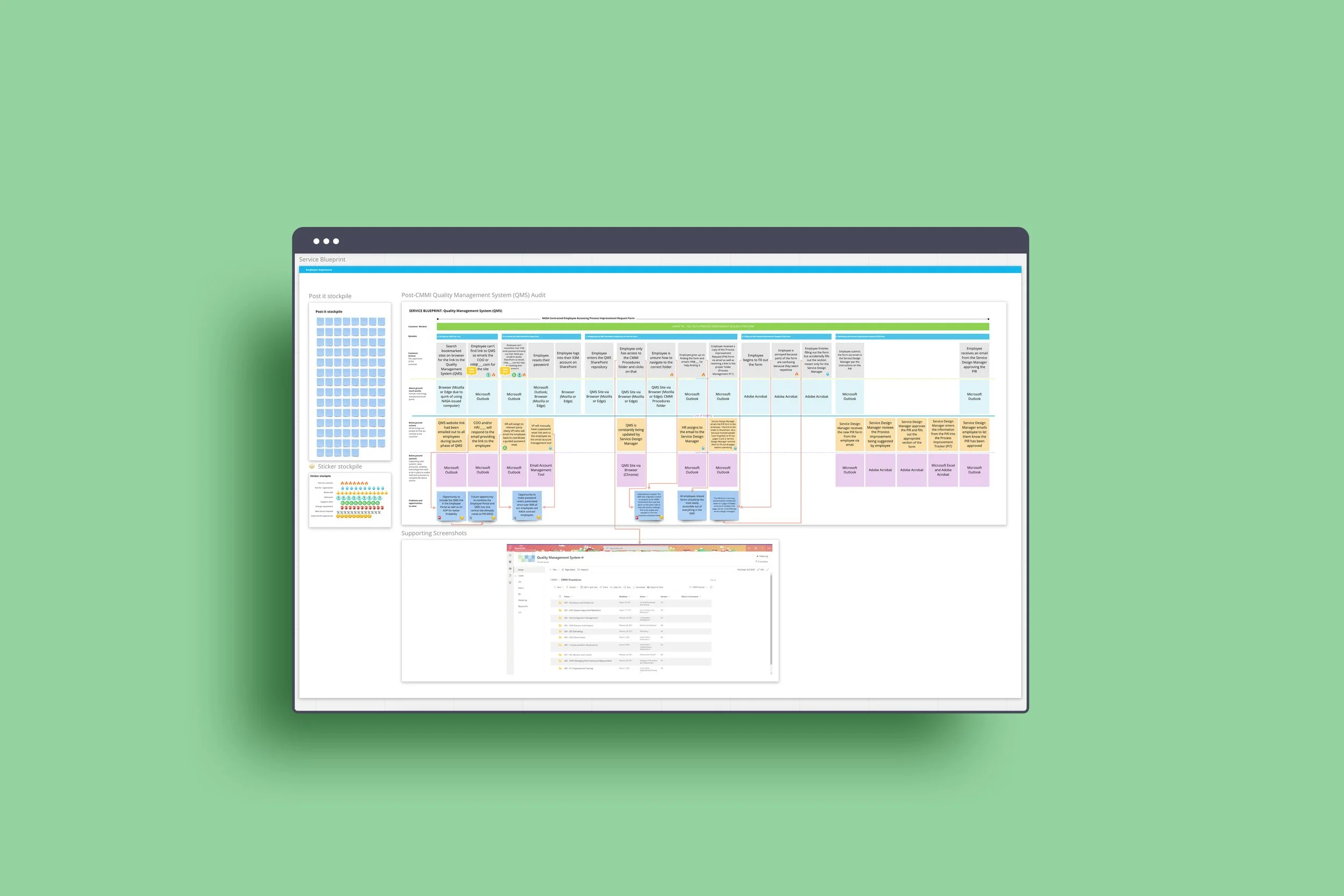Select the 'Supporting Screenshots' frame title

(434, 533)
